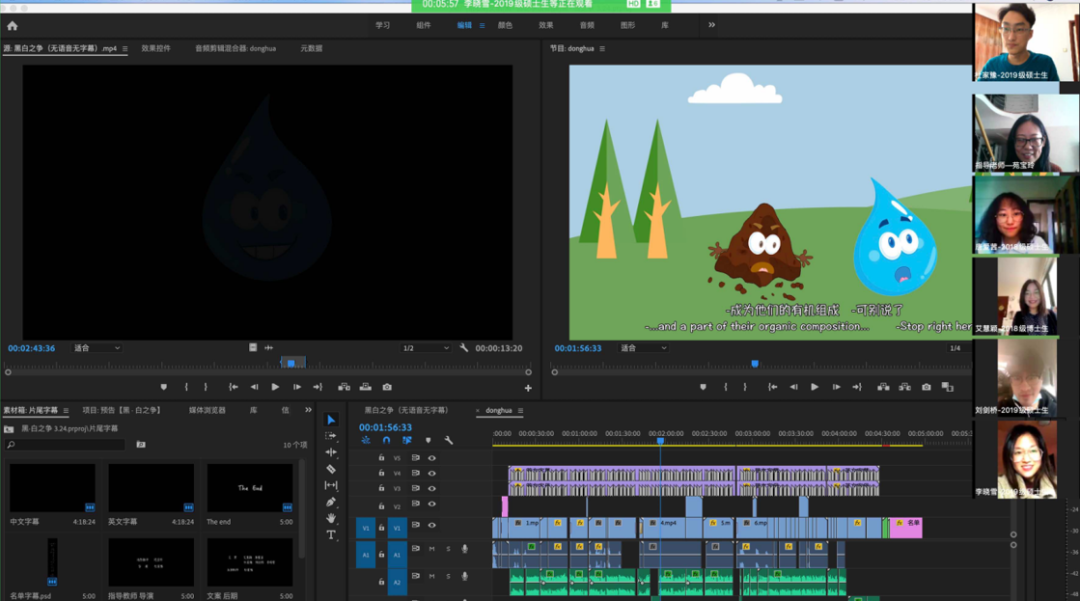Click the Export Frame camera icon in Program monitor

pyautogui.click(x=926, y=387)
